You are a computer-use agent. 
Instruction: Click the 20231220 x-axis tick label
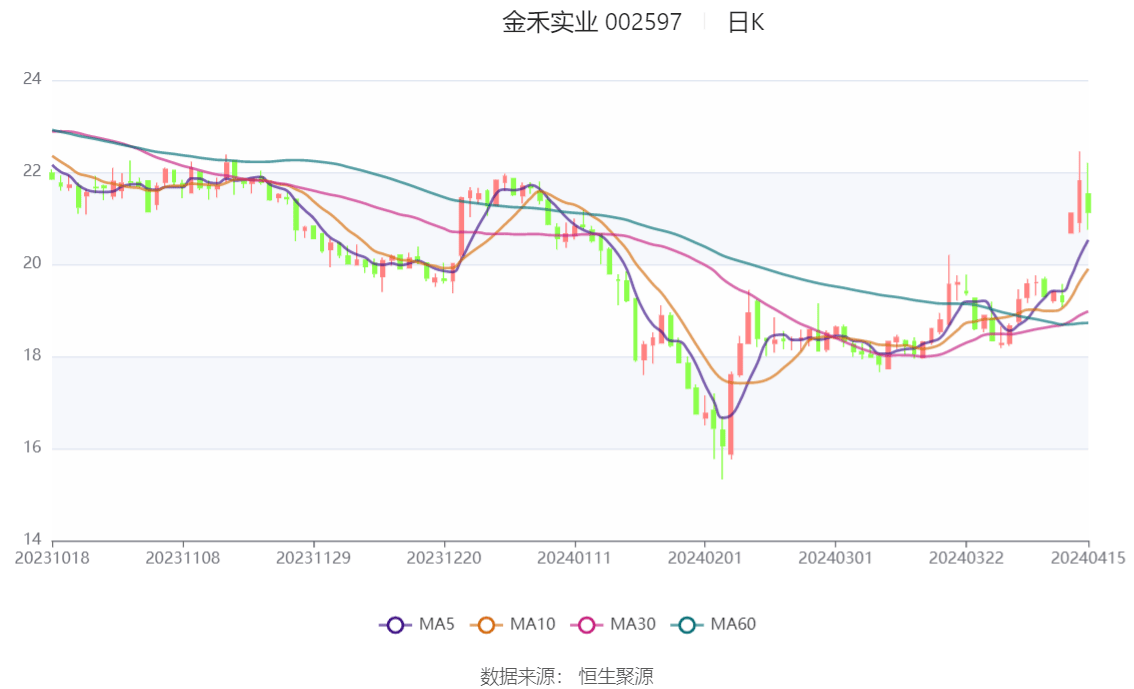(444, 558)
